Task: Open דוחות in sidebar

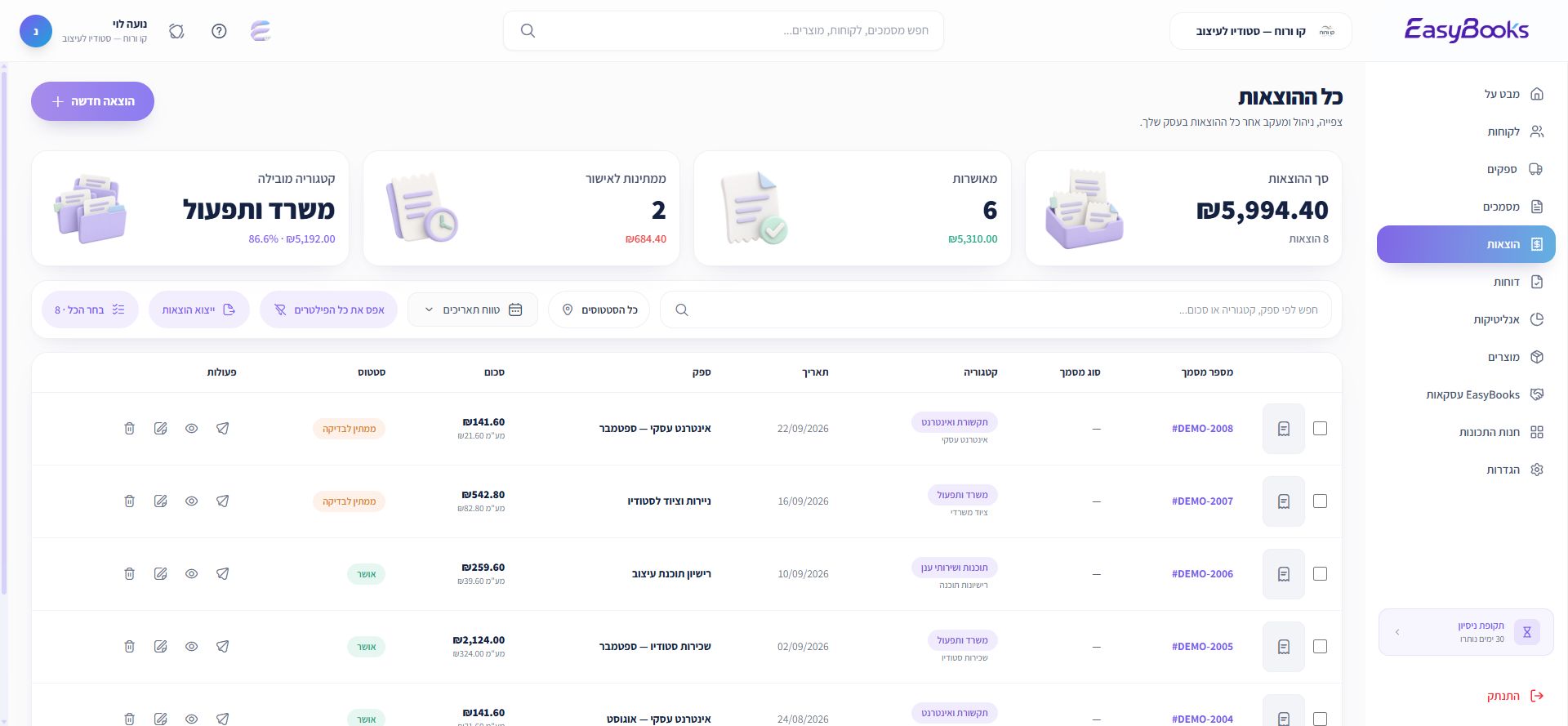Action: pos(1466,282)
